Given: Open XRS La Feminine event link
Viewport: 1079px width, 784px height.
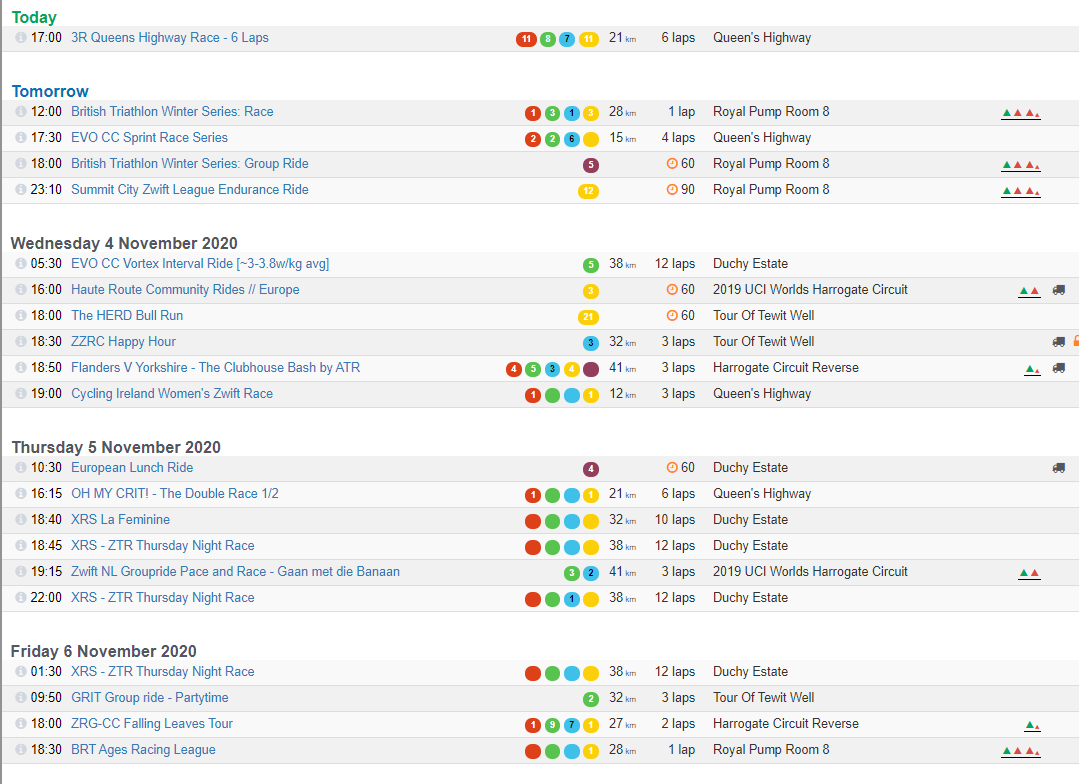Looking at the screenshot, I should (x=120, y=520).
